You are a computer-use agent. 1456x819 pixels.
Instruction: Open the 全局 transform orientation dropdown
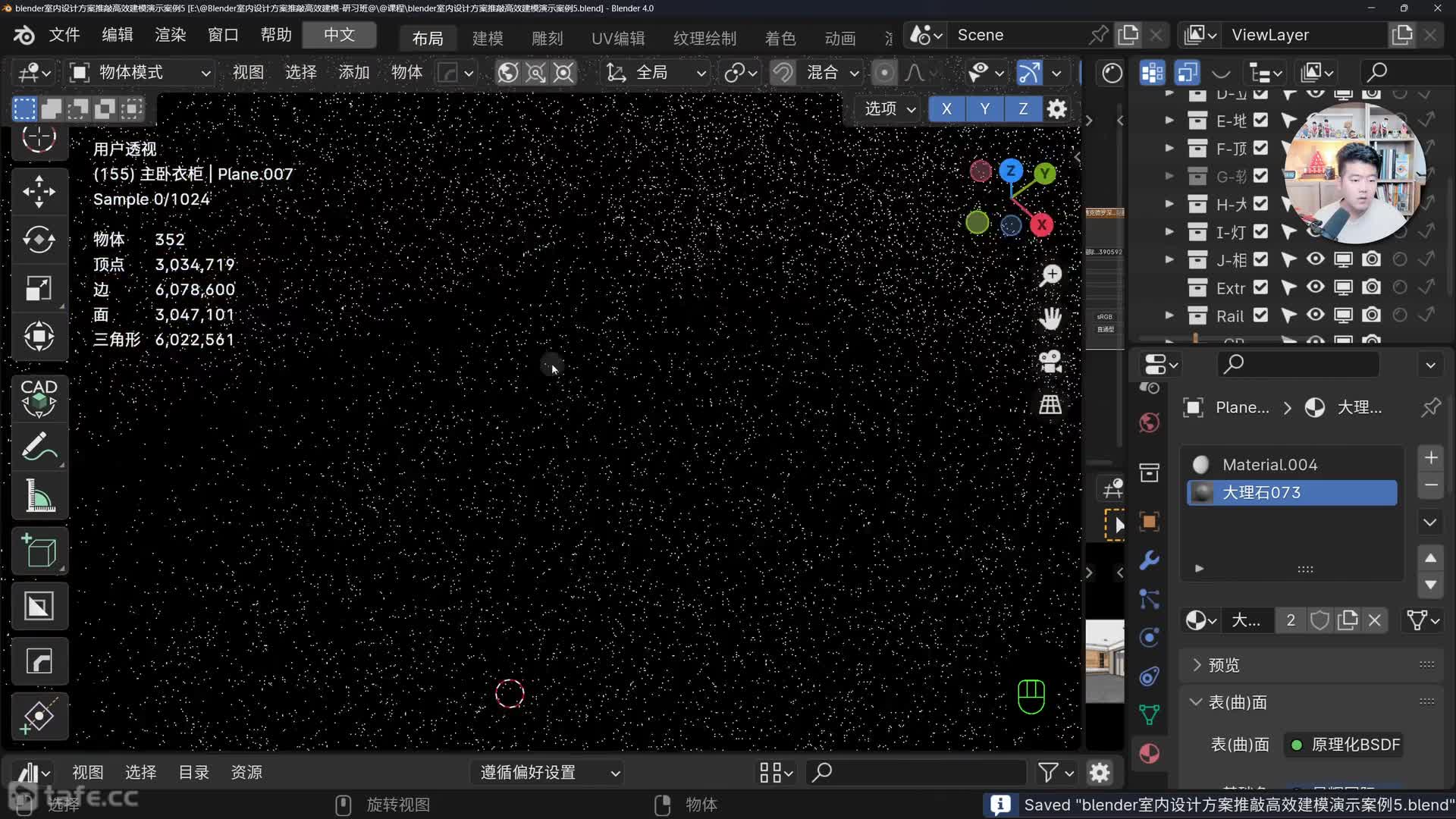654,72
